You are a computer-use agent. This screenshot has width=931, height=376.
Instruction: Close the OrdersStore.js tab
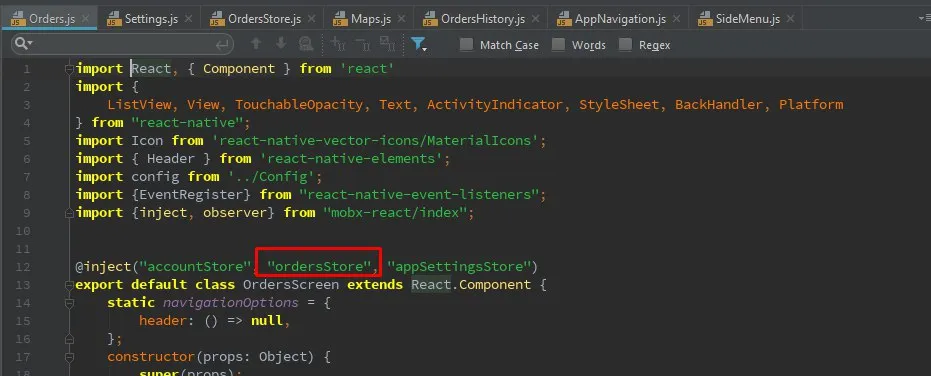tap(312, 19)
